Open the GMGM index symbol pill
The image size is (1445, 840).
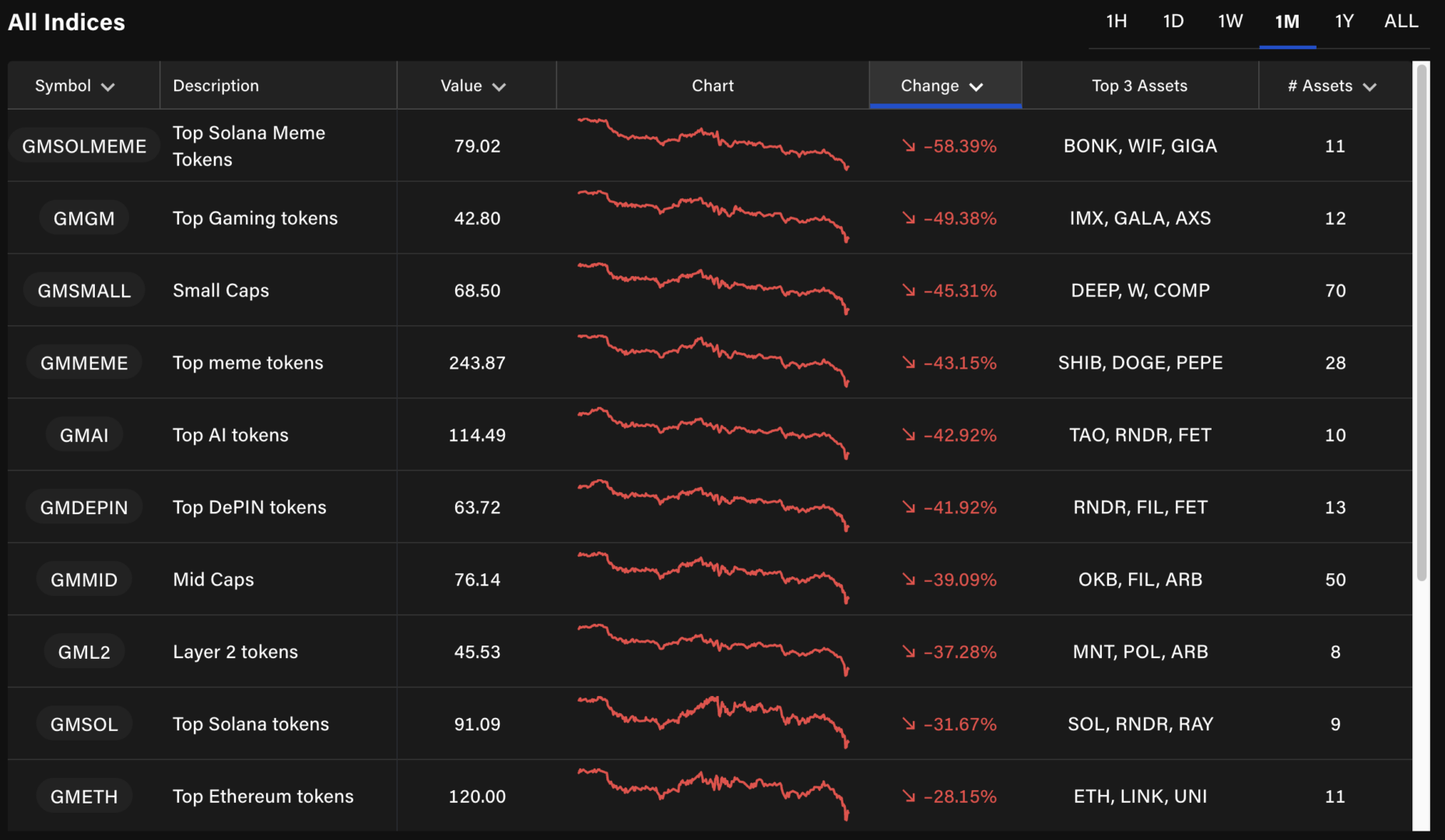coord(84,219)
